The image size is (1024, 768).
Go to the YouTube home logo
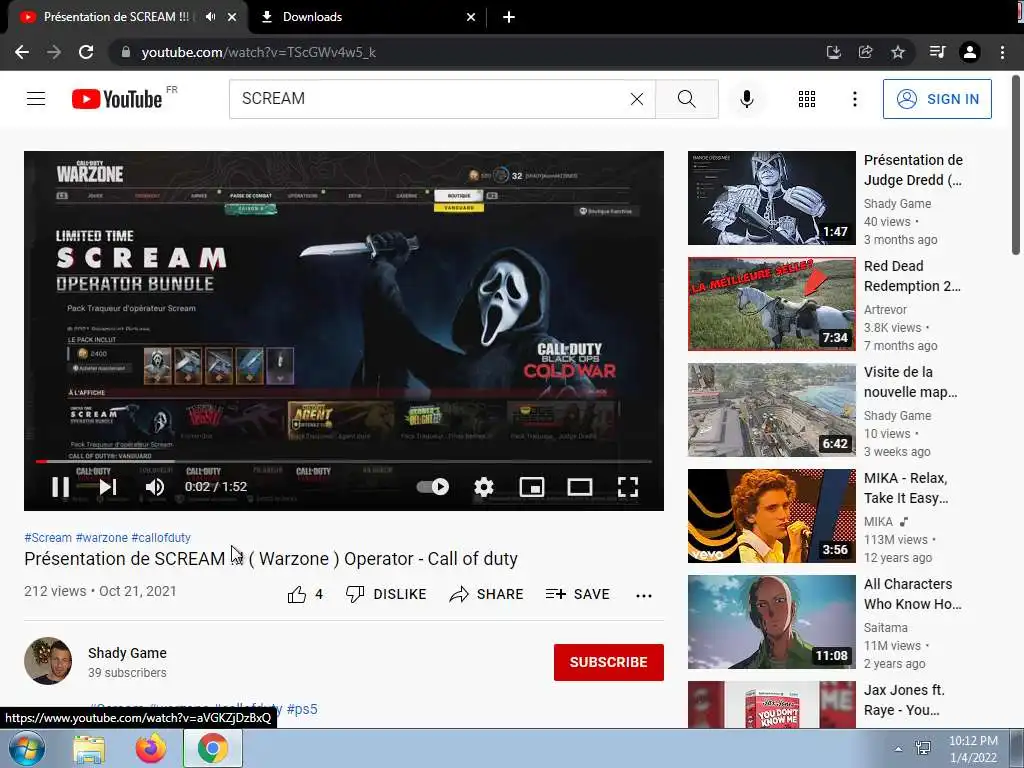tap(117, 99)
